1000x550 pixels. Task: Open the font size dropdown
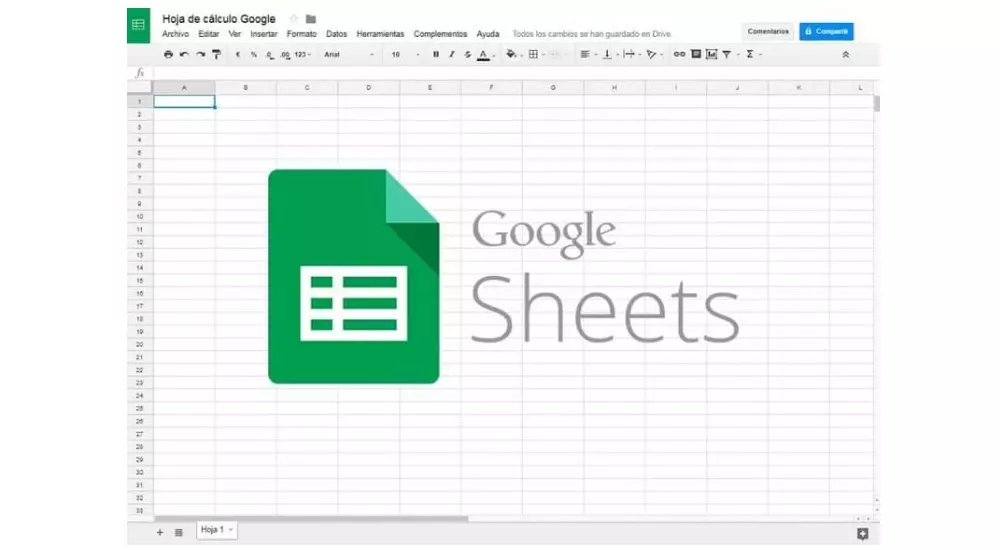(405, 54)
